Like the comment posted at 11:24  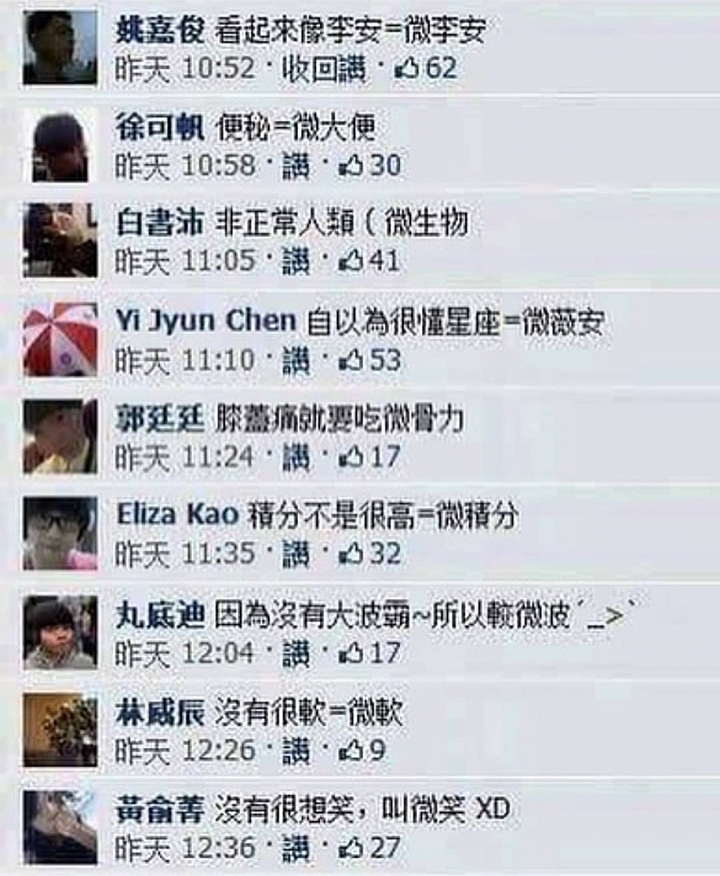296,457
